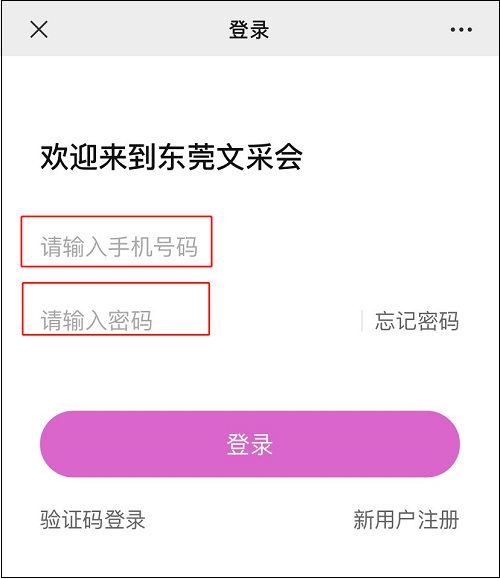The width and height of the screenshot is (500, 579).
Task: Open the three-dot more options menu
Action: [x=461, y=30]
